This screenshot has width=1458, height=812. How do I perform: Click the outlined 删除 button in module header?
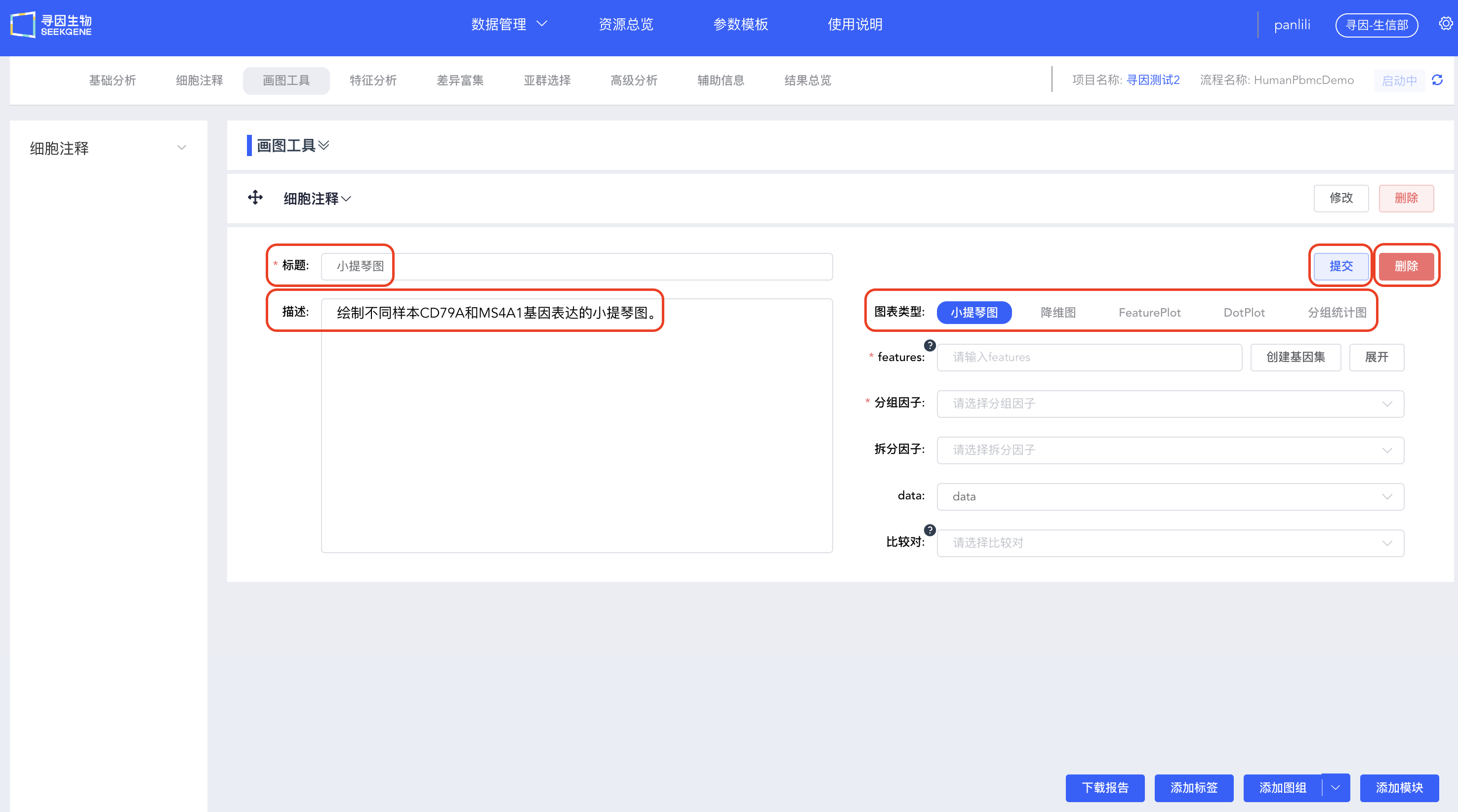[1406, 198]
